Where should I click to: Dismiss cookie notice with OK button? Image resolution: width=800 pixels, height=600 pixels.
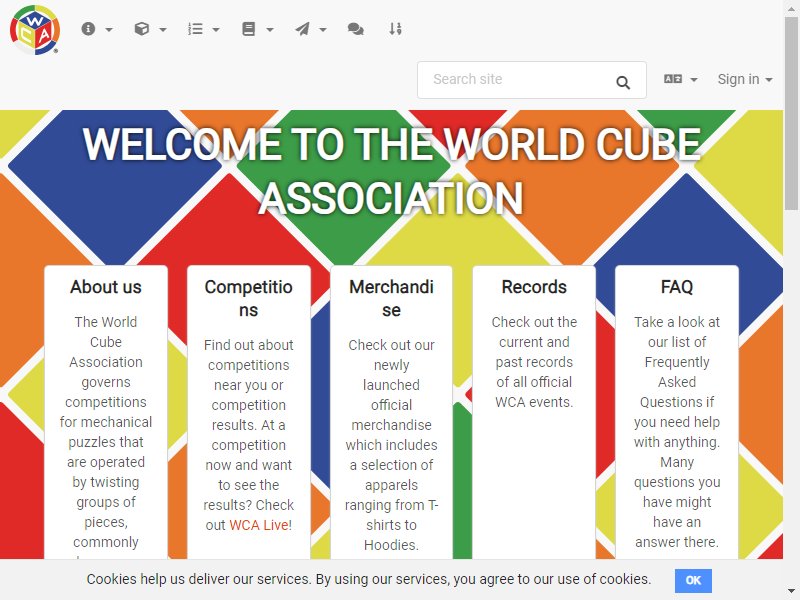tap(693, 580)
